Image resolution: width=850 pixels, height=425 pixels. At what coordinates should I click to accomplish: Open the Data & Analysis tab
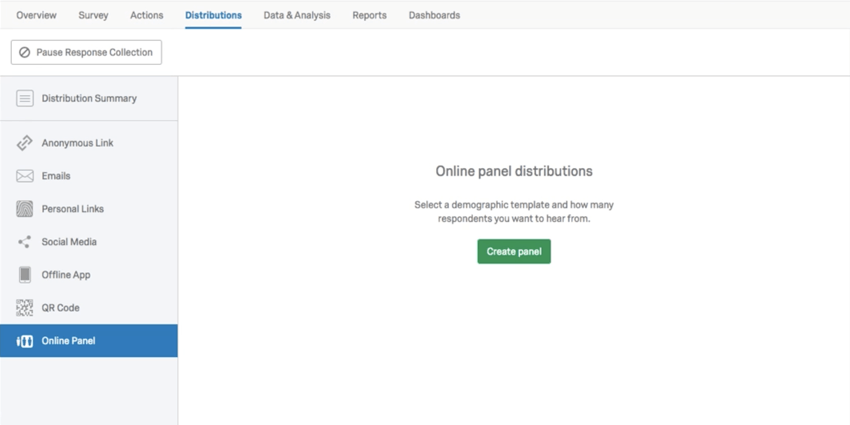297,15
